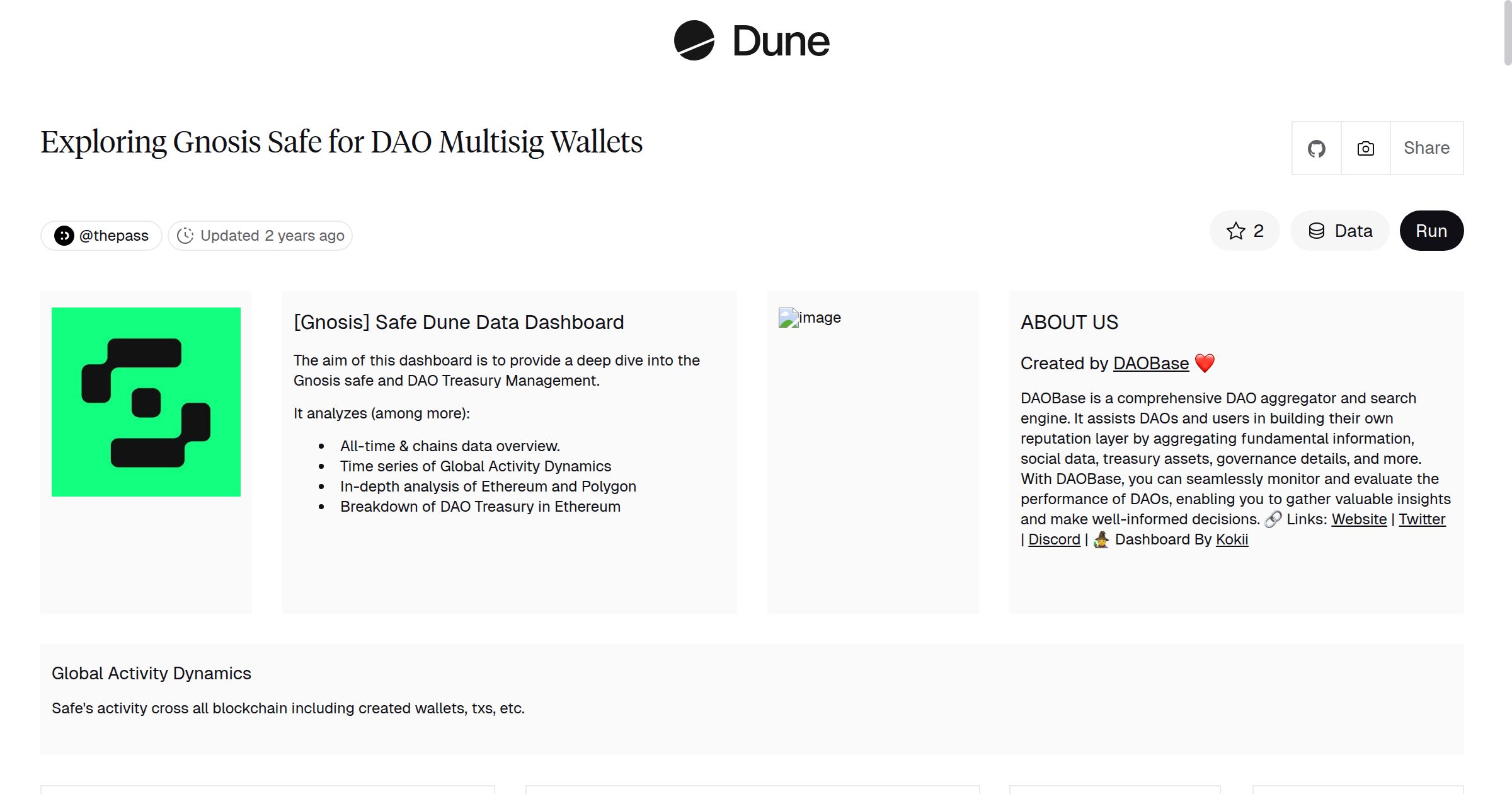
Task: Open the GitHub repository icon
Action: pos(1317,147)
